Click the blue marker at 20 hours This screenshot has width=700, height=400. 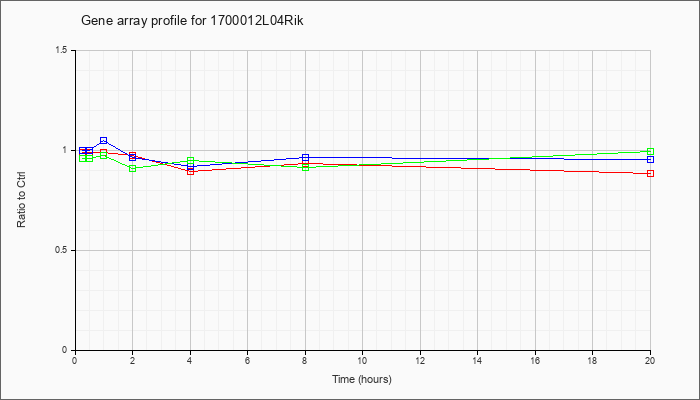pos(650,159)
